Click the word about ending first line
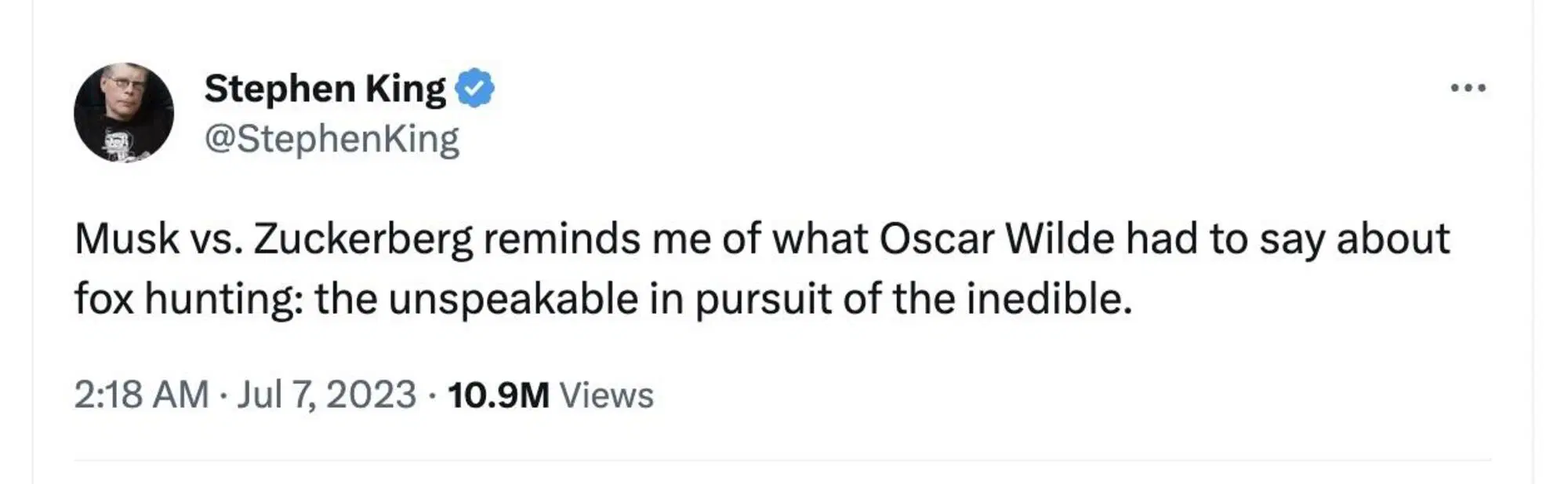The width and height of the screenshot is (1568, 484). [1393, 238]
